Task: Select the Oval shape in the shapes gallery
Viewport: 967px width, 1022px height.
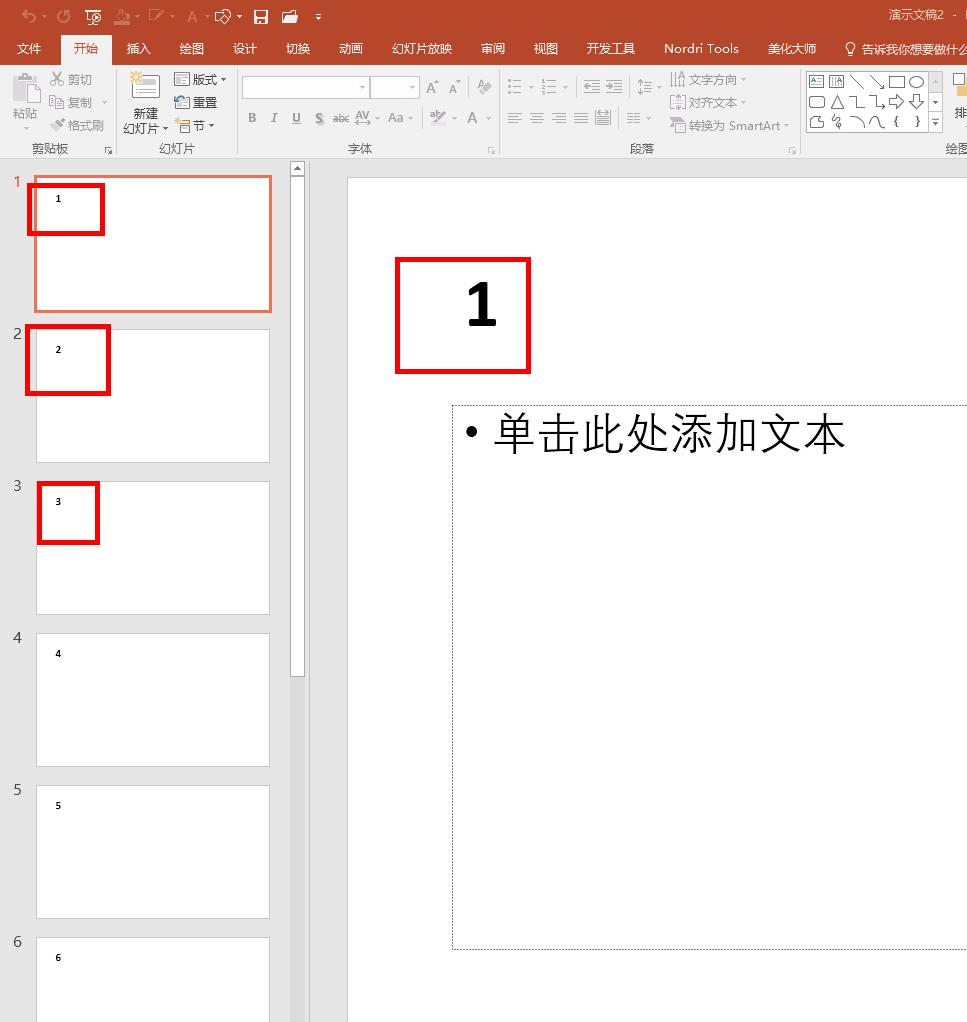Action: [916, 81]
